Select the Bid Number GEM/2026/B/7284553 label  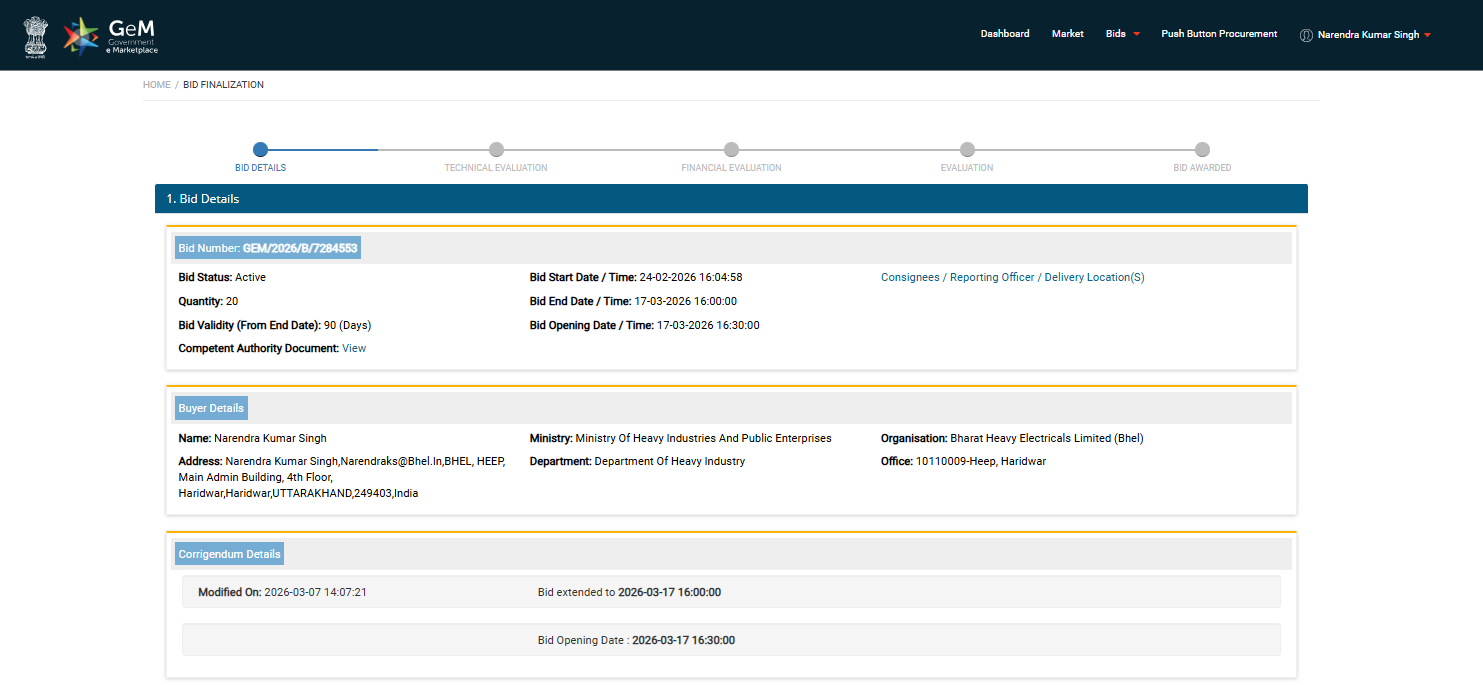pyautogui.click(x=268, y=248)
